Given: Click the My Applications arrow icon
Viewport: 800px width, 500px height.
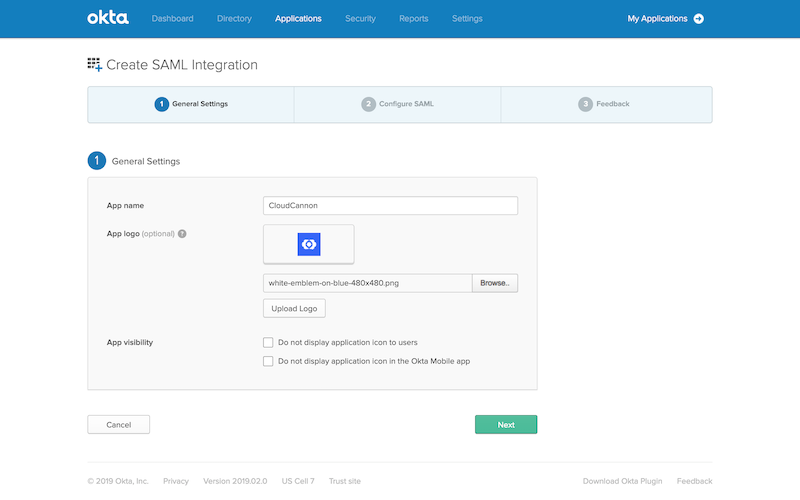Looking at the screenshot, I should [x=698, y=18].
